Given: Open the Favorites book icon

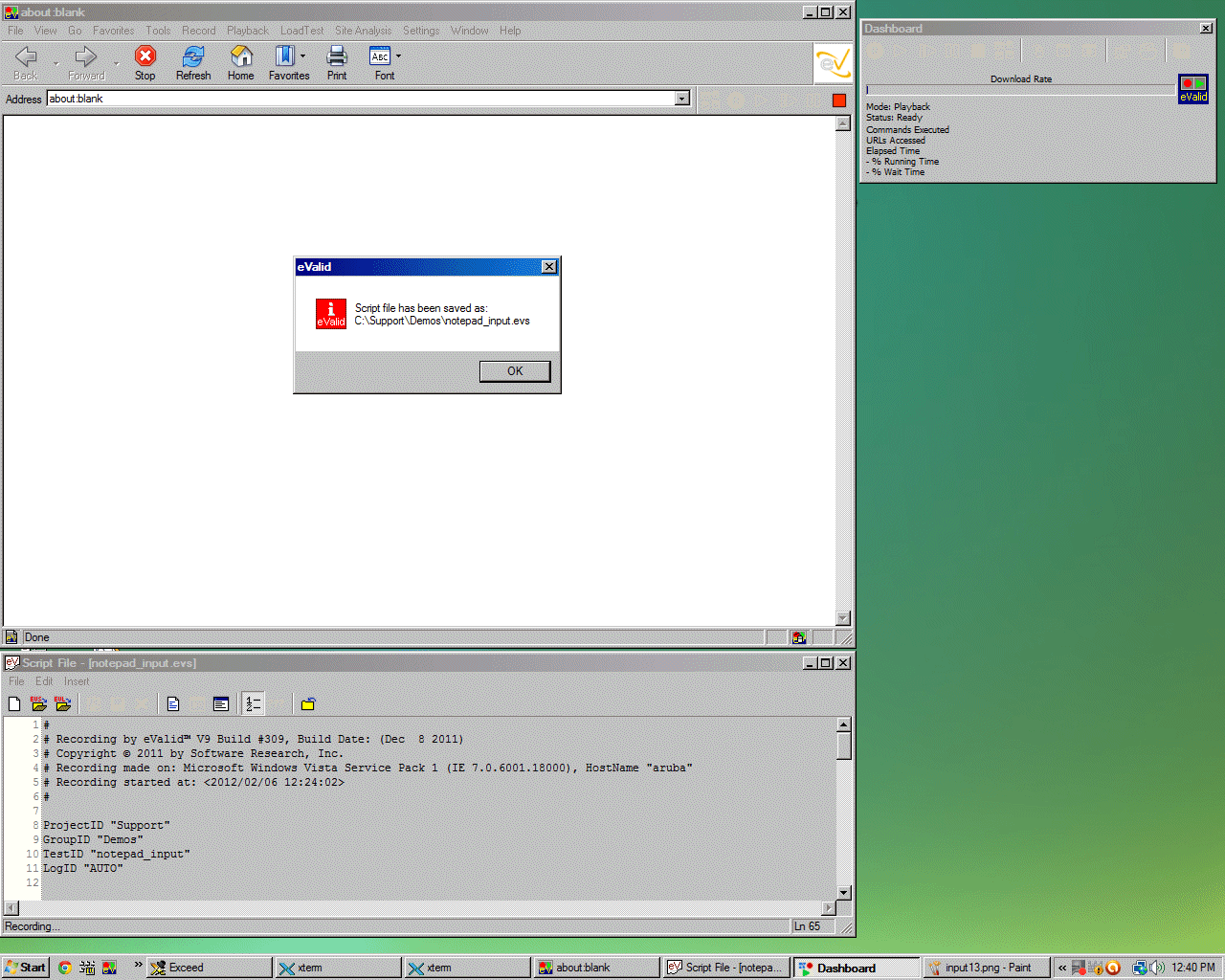Looking at the screenshot, I should tap(284, 56).
